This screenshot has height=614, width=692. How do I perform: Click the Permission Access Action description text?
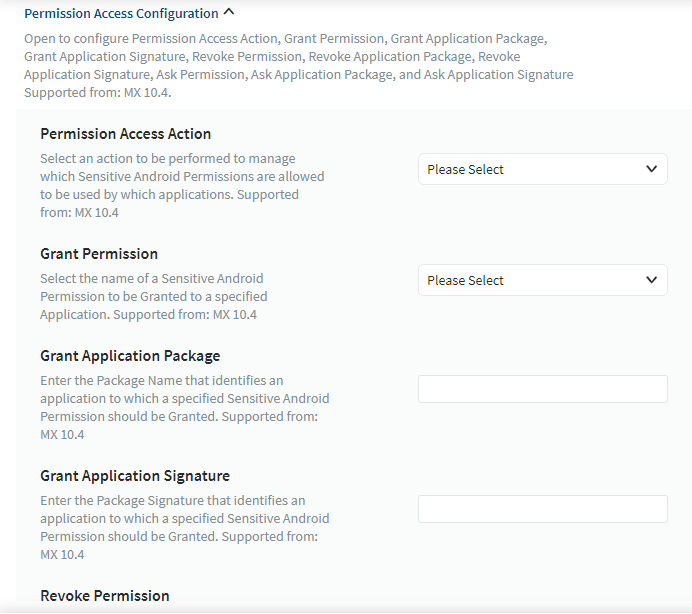point(182,185)
